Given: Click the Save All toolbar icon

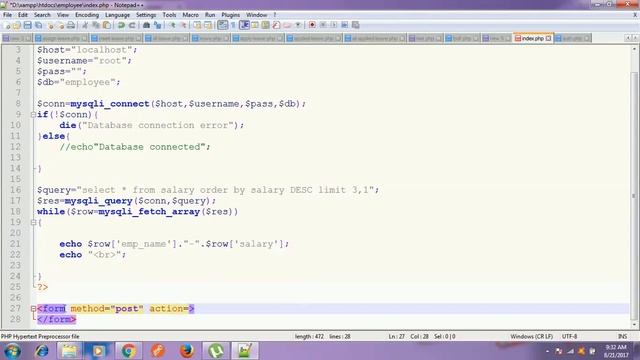Looking at the screenshot, I should click(38, 25).
